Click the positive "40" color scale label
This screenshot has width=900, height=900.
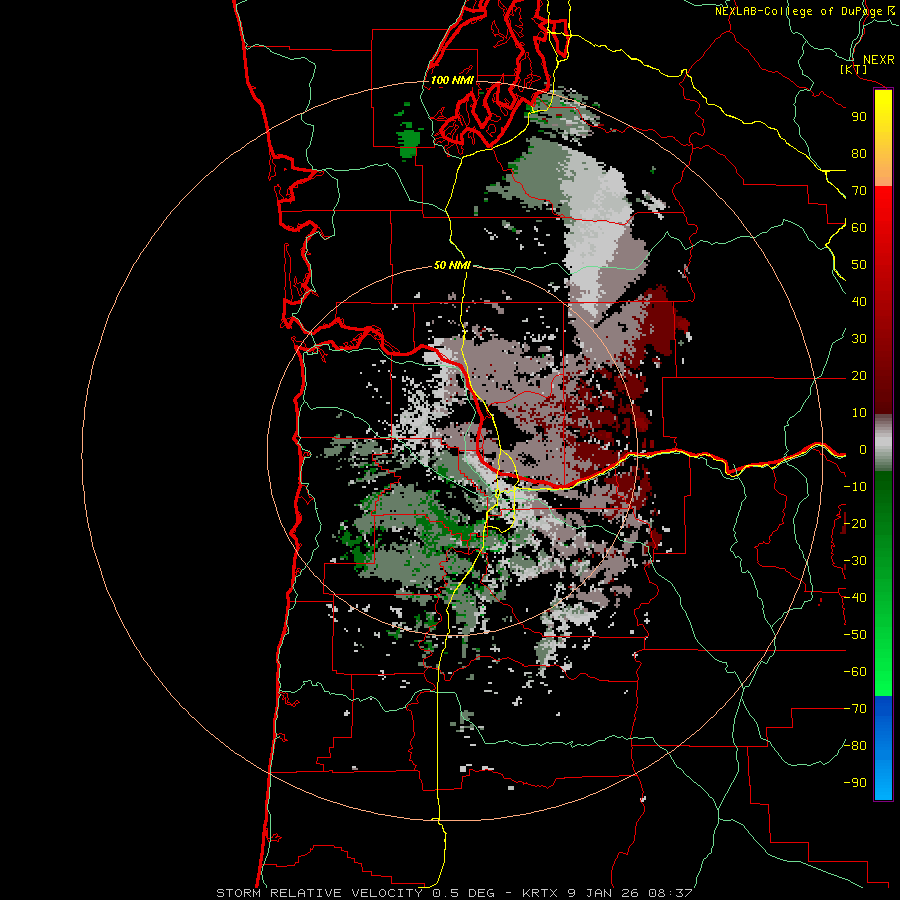[859, 301]
